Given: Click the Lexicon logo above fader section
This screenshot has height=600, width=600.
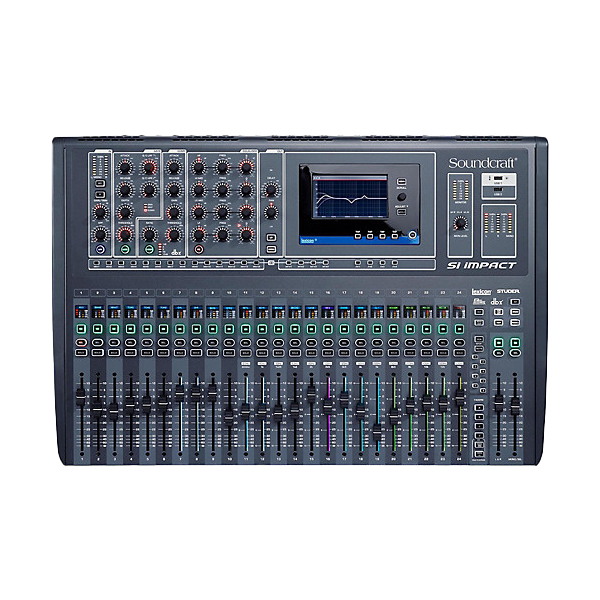Looking at the screenshot, I should click(481, 292).
